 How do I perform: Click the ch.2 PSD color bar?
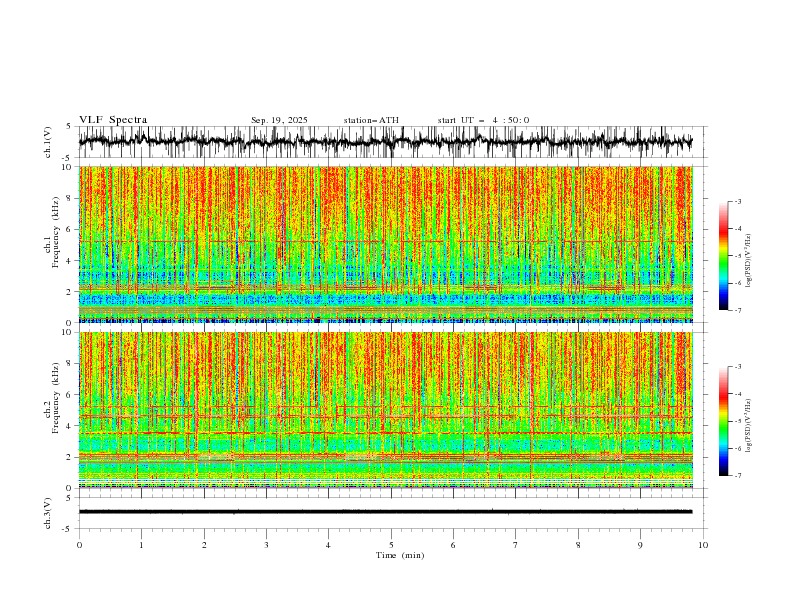(x=723, y=421)
